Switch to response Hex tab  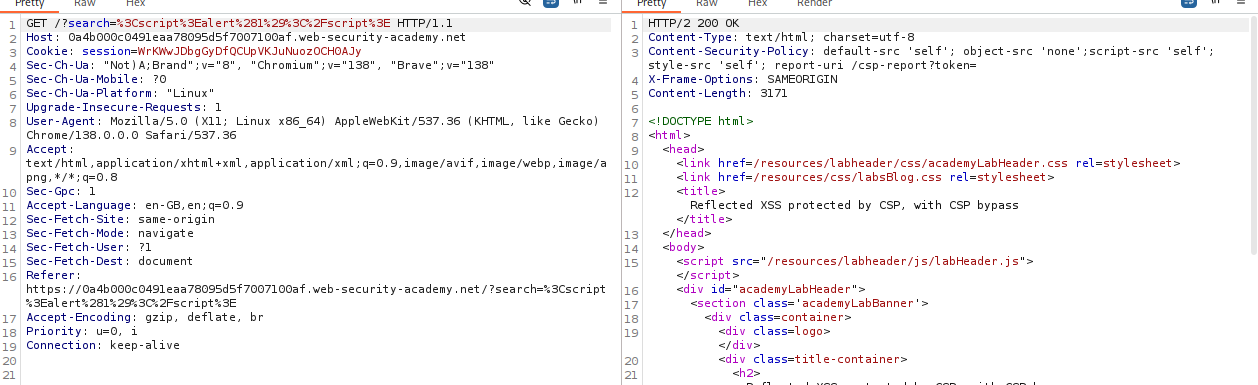[758, 3]
